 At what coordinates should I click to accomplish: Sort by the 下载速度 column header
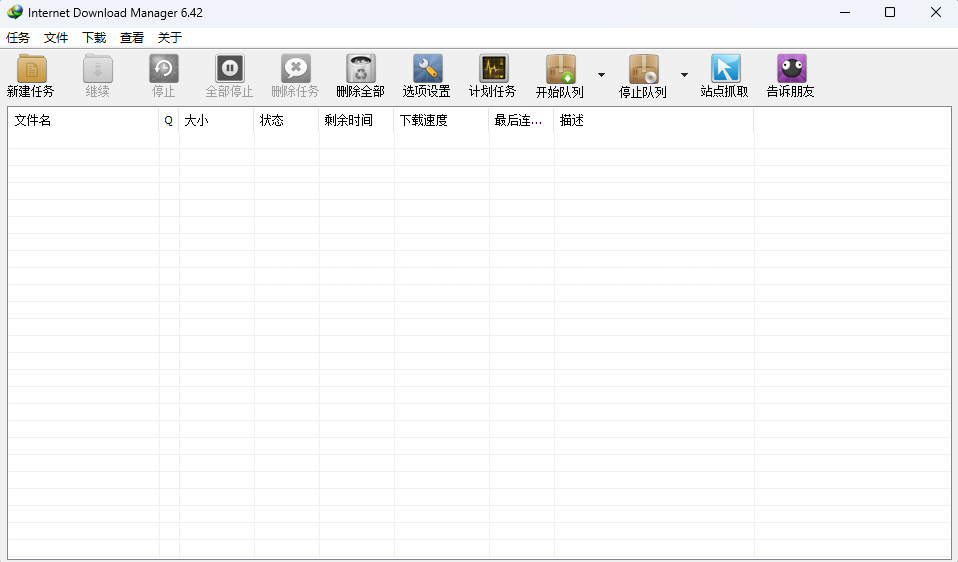tap(442, 120)
